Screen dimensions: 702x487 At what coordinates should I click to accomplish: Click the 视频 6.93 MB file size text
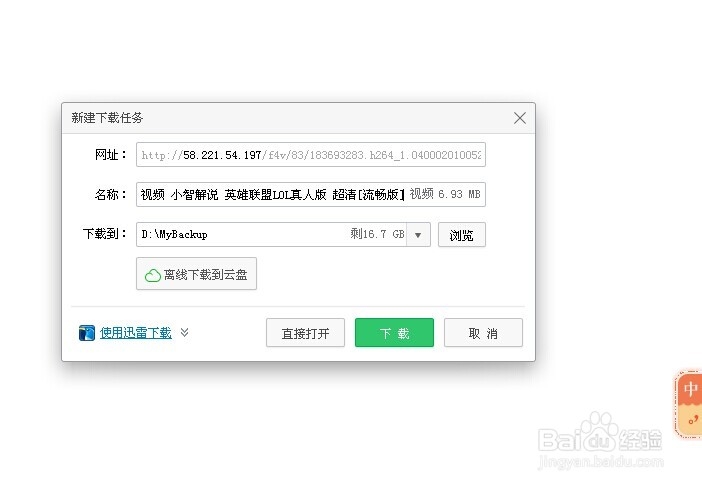click(x=445, y=194)
